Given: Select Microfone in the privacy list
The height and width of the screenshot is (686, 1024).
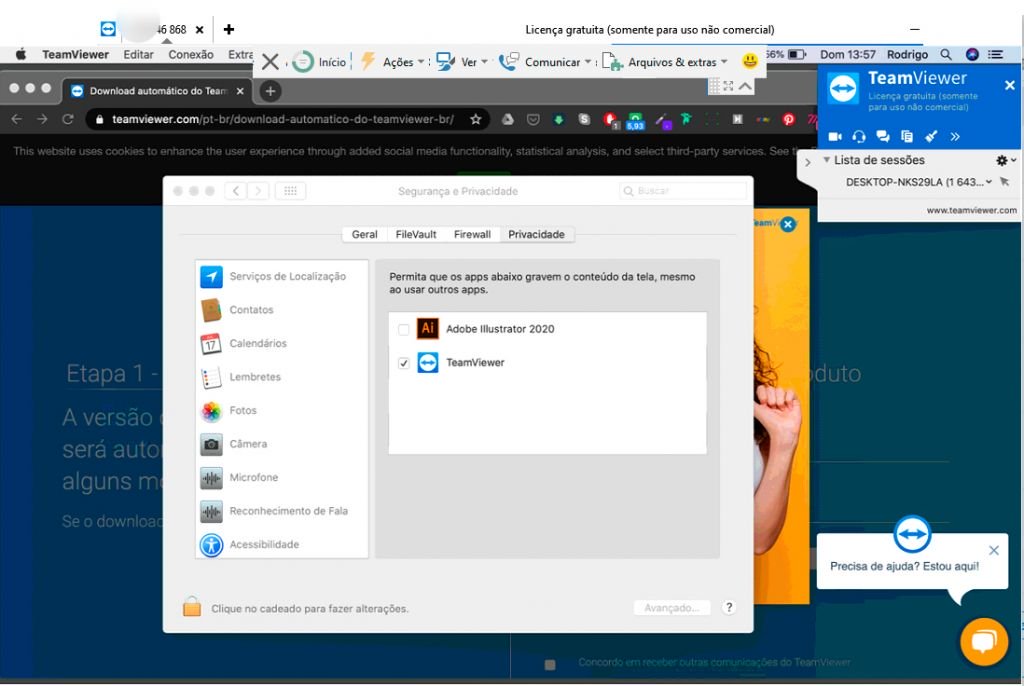Looking at the screenshot, I should pyautogui.click(x=281, y=478).
